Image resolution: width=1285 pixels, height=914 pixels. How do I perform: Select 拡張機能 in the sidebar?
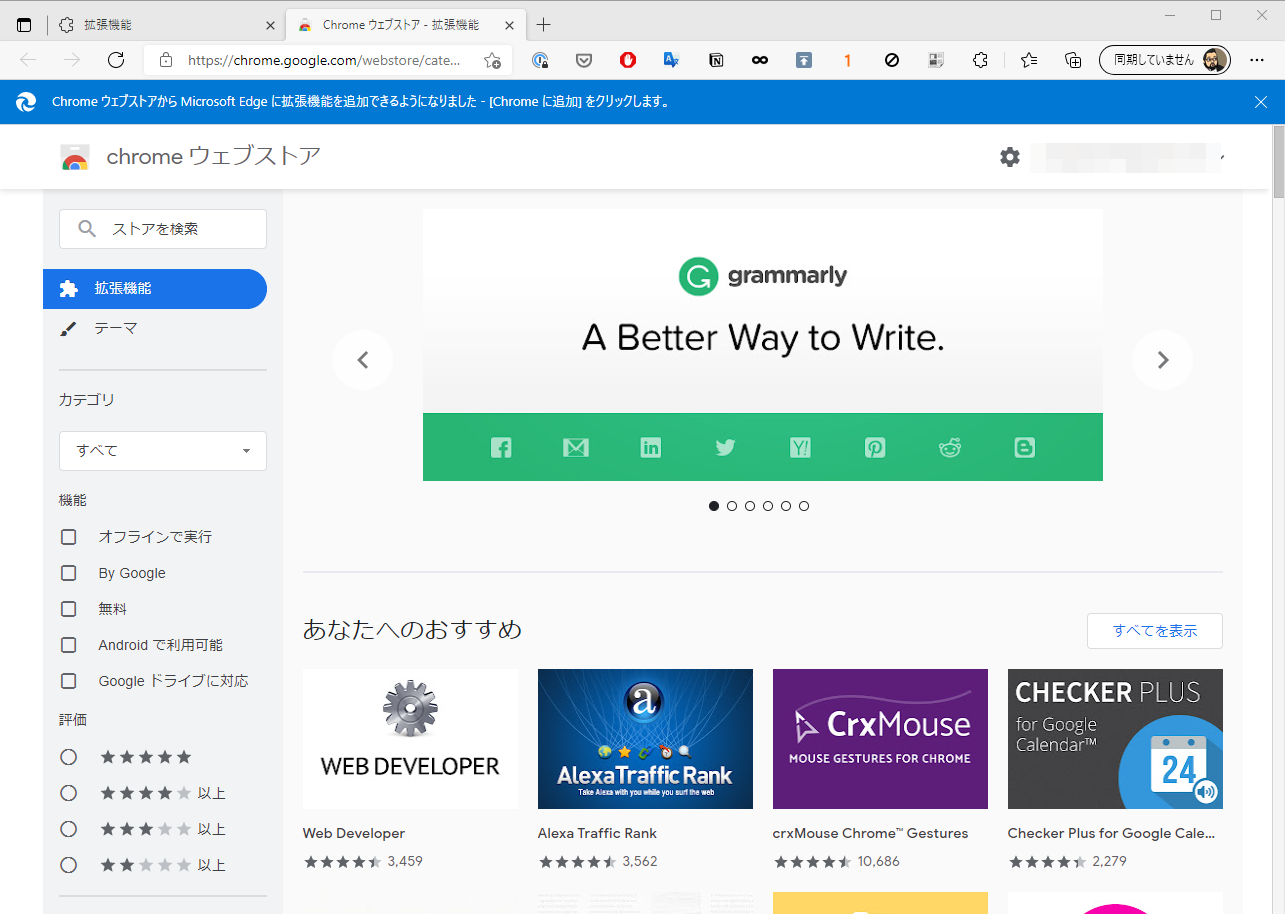(155, 288)
